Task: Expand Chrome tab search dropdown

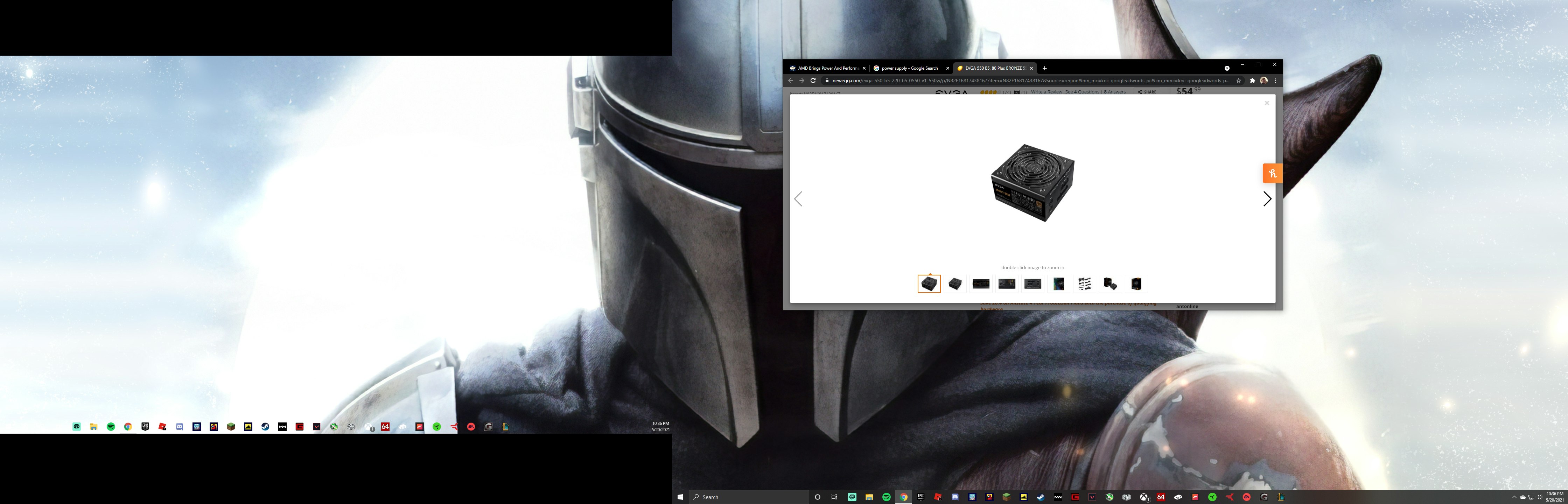Action: tap(1227, 68)
